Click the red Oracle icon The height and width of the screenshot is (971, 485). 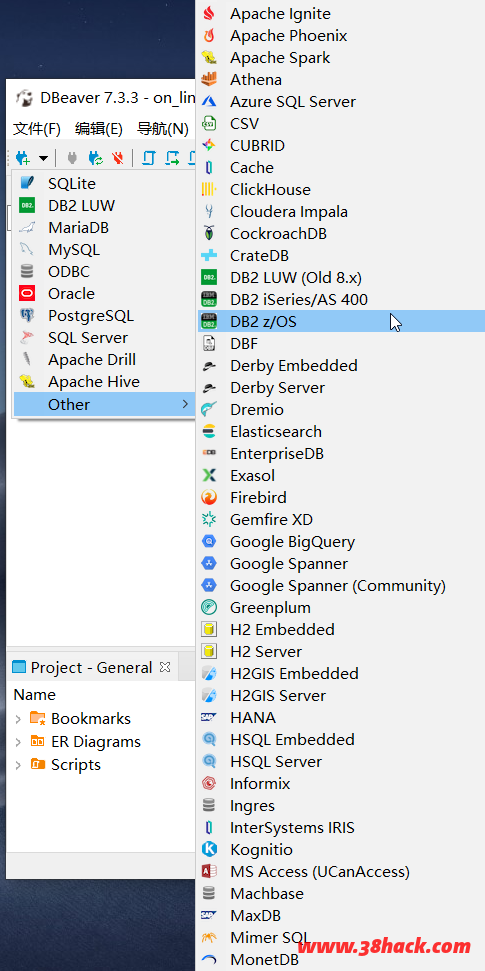click(27, 294)
